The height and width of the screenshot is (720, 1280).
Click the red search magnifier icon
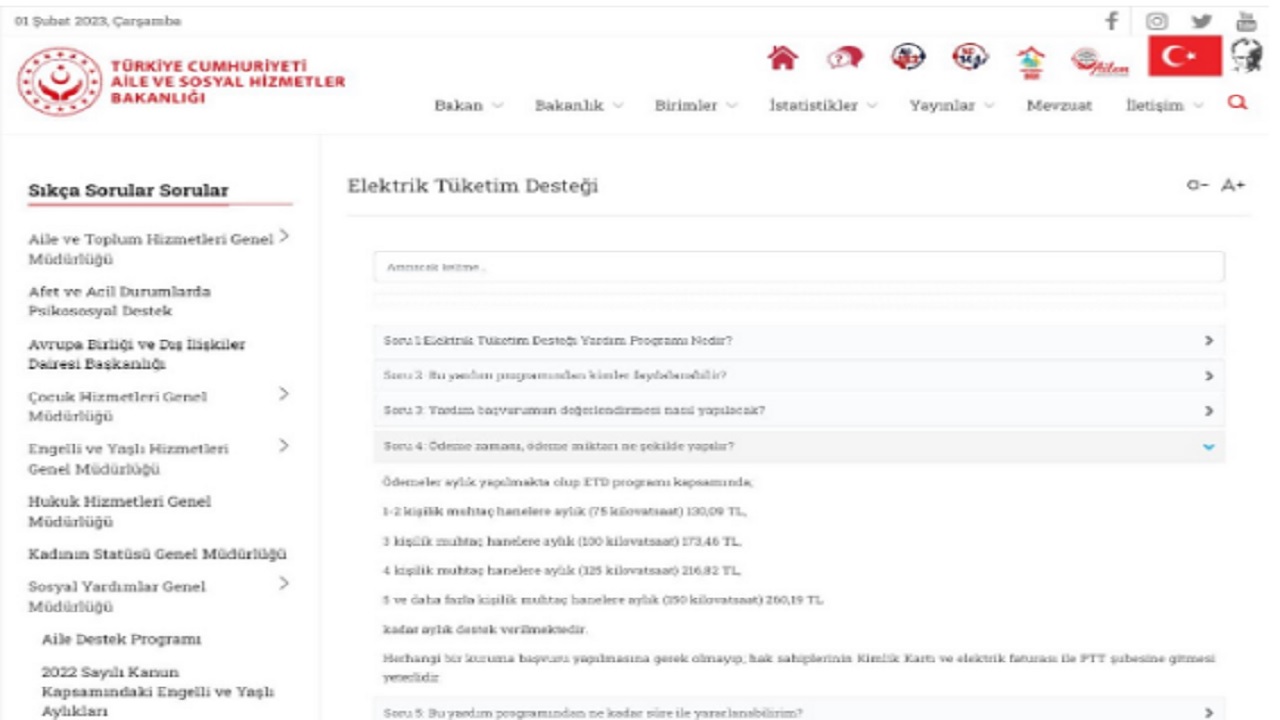[1238, 103]
